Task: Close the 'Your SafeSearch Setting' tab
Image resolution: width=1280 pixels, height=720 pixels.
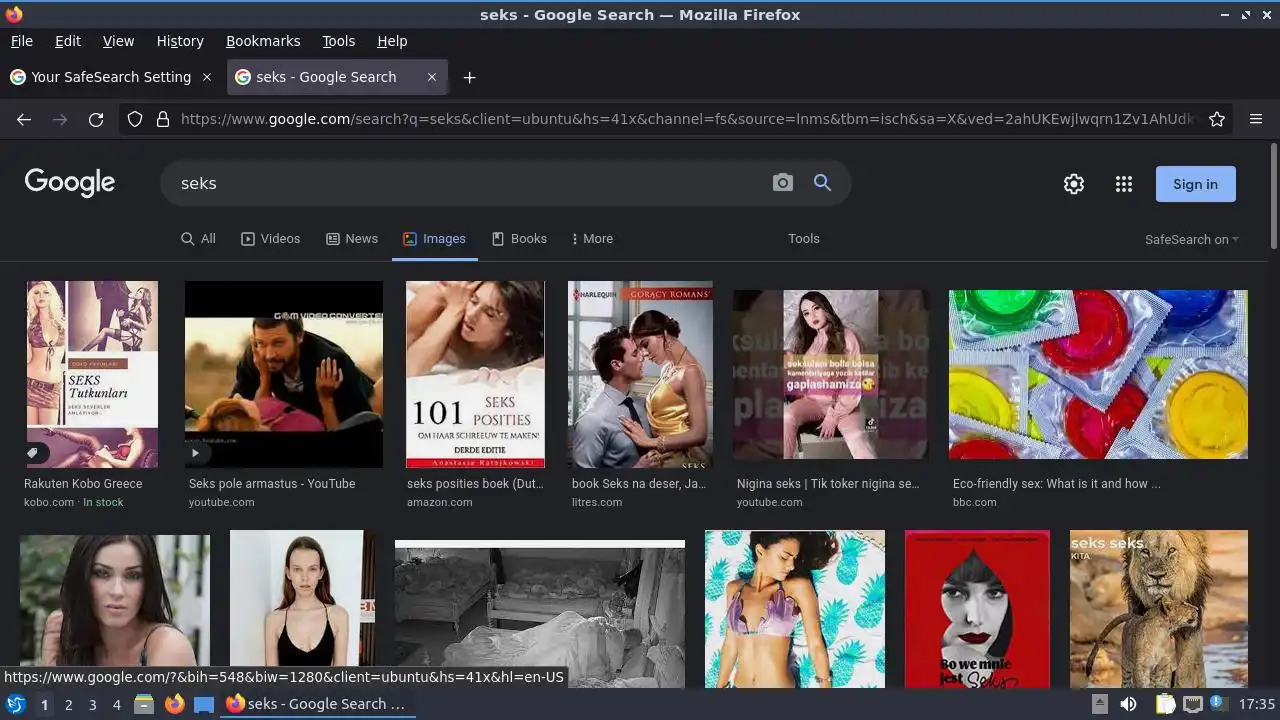Action: 207,77
